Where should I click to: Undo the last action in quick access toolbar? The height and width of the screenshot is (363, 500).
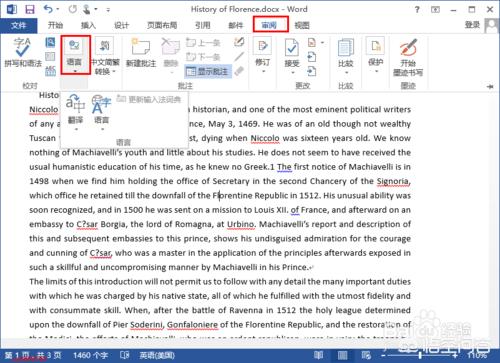[48, 9]
